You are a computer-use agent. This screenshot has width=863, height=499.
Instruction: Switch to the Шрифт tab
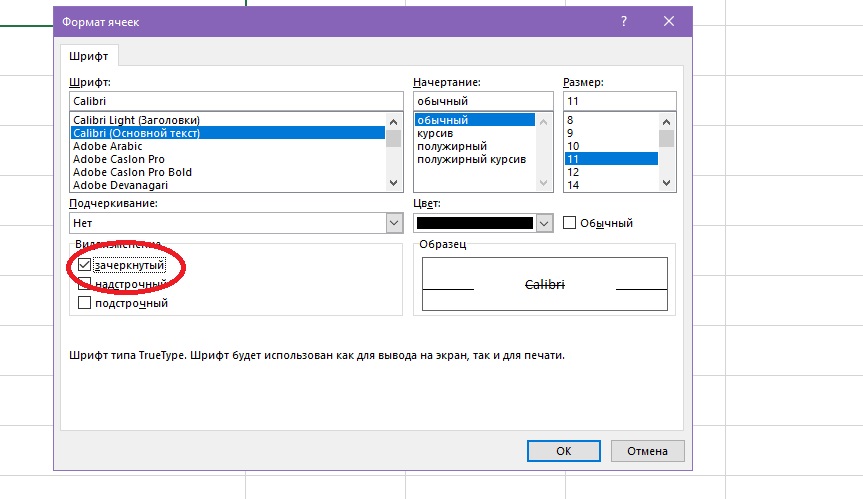pyautogui.click(x=90, y=57)
